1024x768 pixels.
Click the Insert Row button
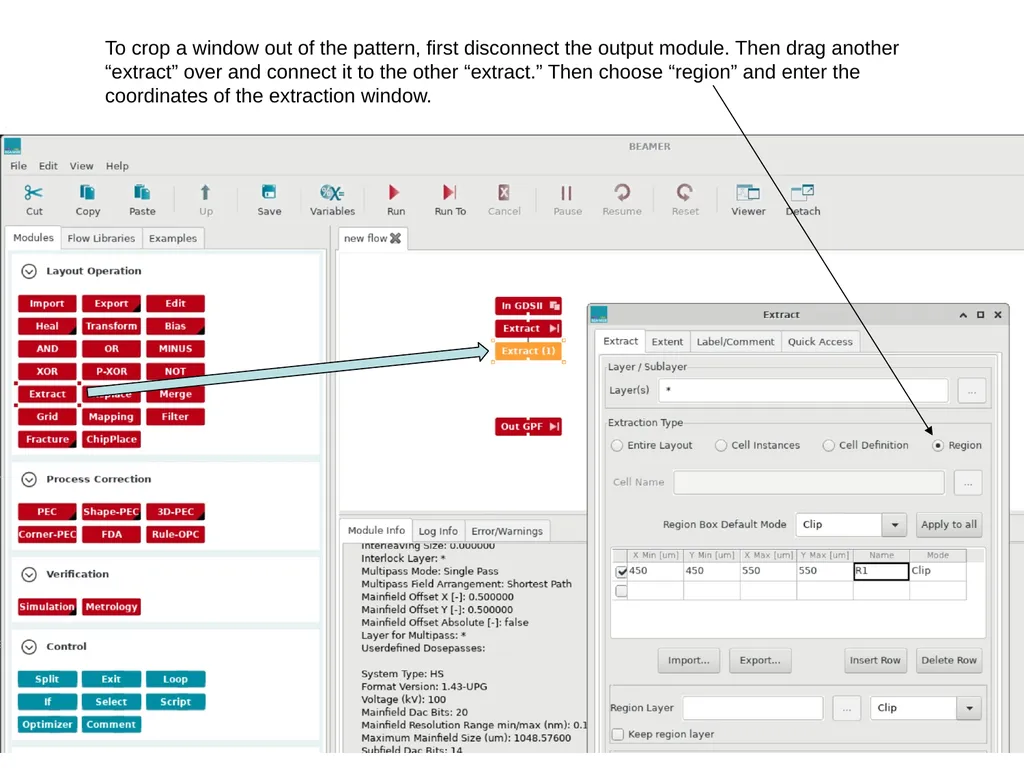click(x=874, y=660)
